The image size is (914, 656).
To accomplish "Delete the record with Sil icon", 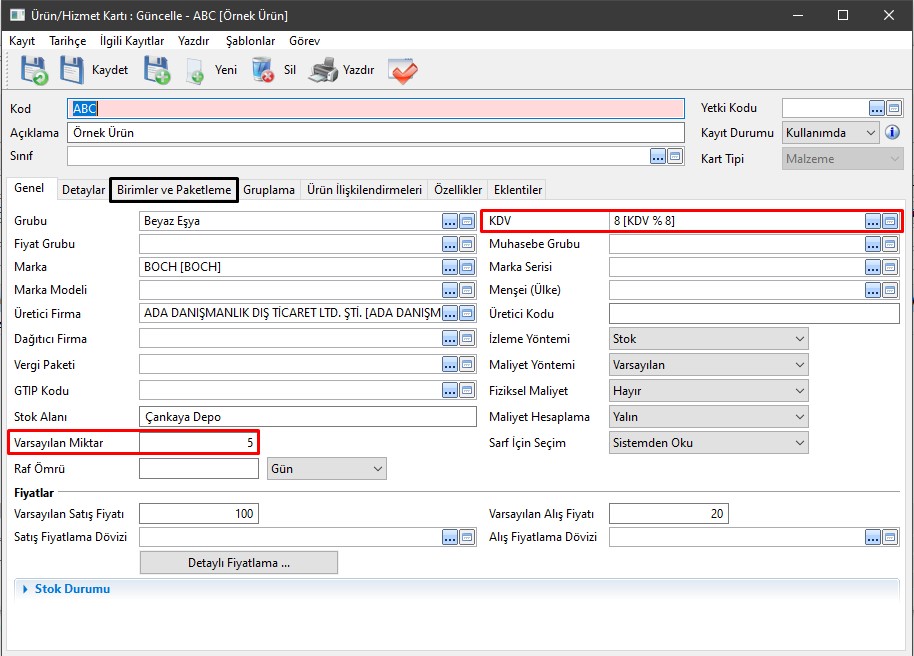I will pos(263,70).
